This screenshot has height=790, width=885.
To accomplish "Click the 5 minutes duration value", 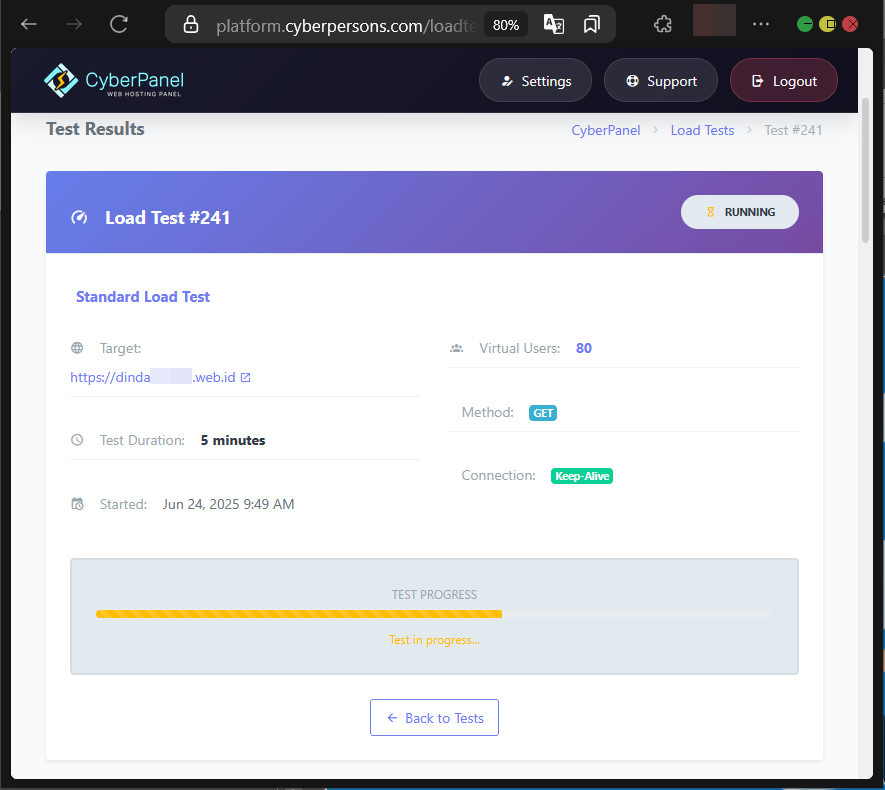I will pos(233,440).
